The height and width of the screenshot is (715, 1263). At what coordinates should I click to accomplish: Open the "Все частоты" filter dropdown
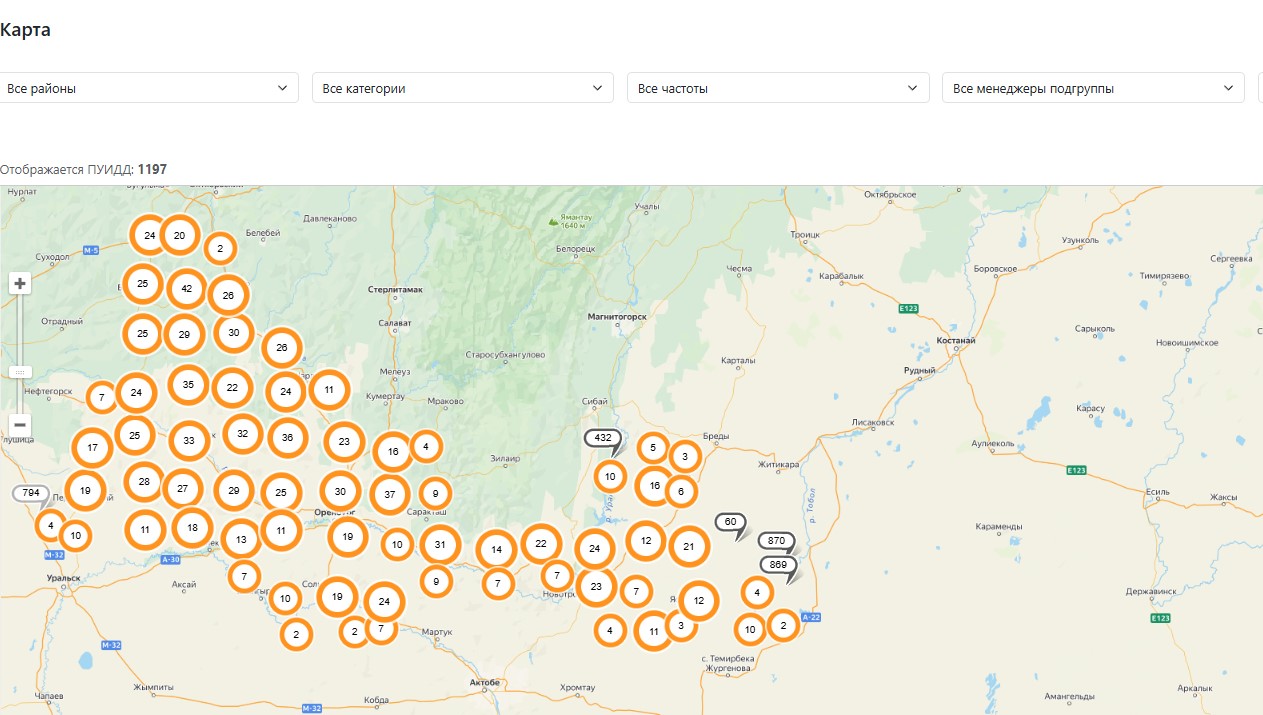(777, 88)
